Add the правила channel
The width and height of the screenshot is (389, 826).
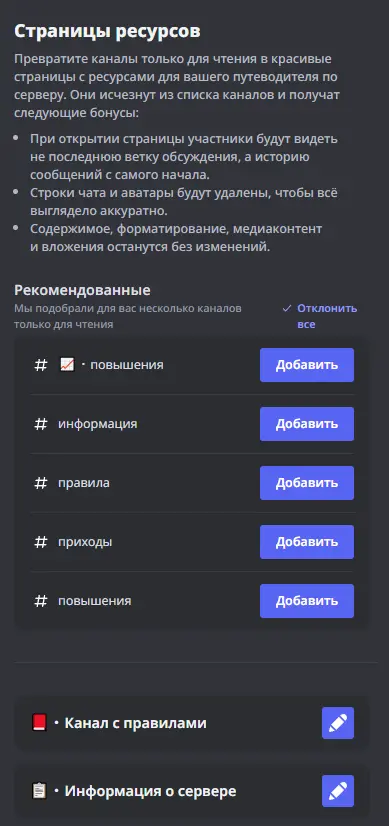[x=307, y=483]
